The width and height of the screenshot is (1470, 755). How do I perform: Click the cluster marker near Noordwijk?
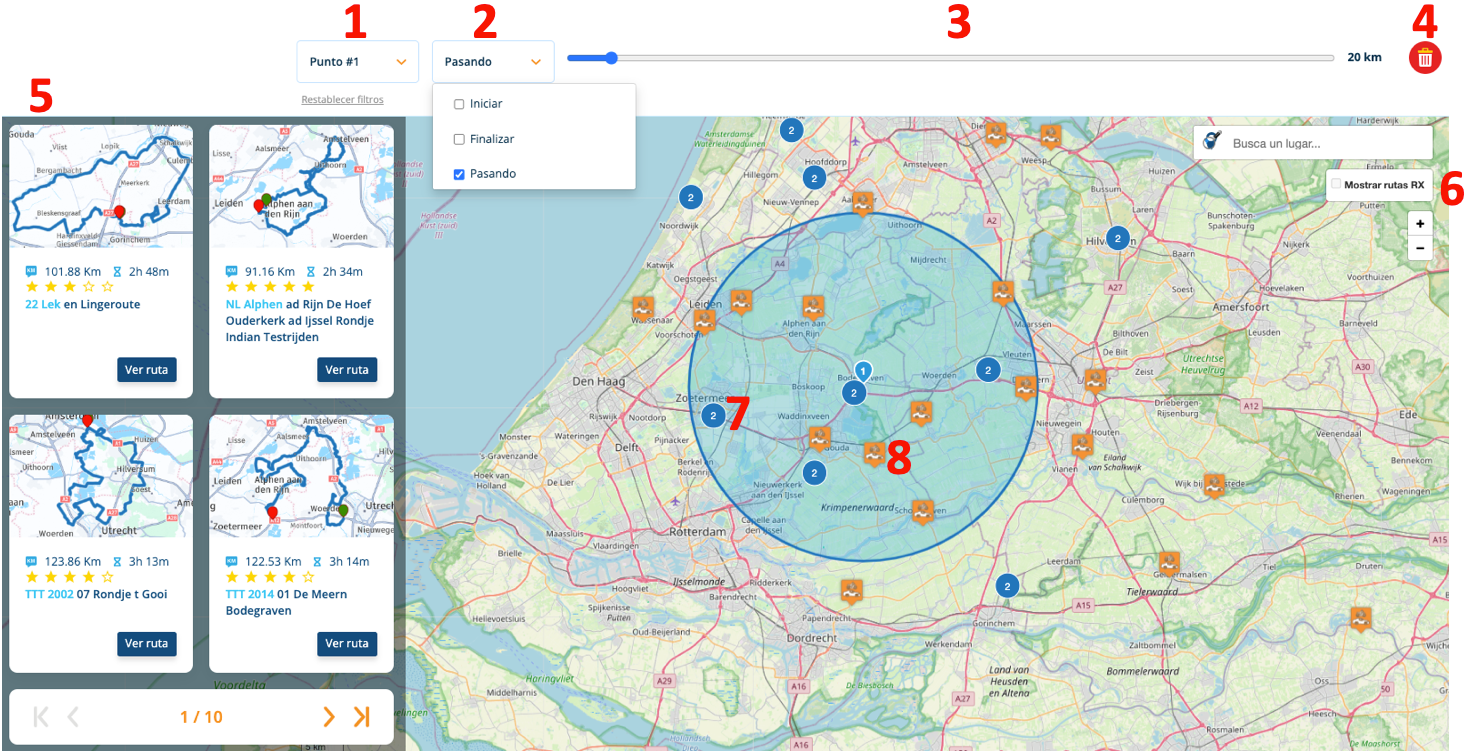click(x=689, y=197)
